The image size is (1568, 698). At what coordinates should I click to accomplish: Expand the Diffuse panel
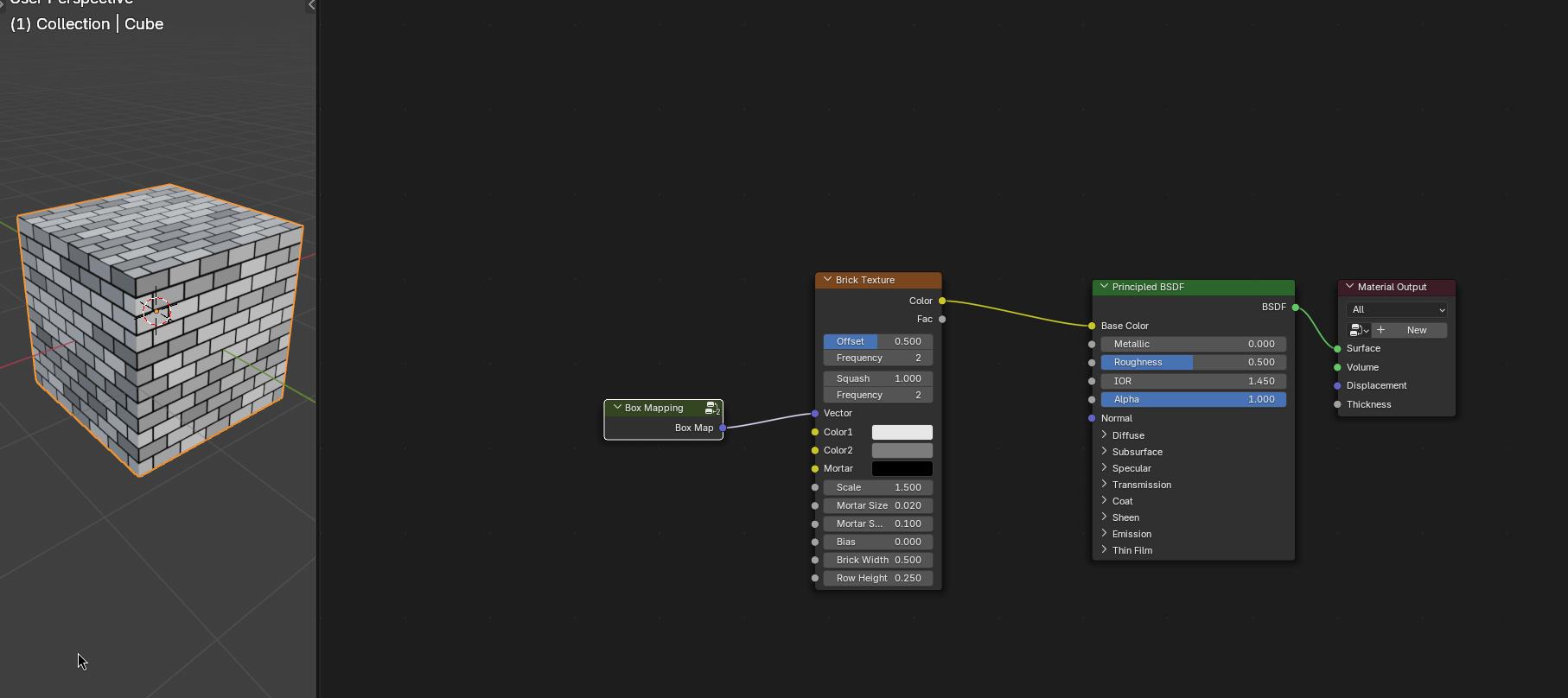[x=1105, y=435]
